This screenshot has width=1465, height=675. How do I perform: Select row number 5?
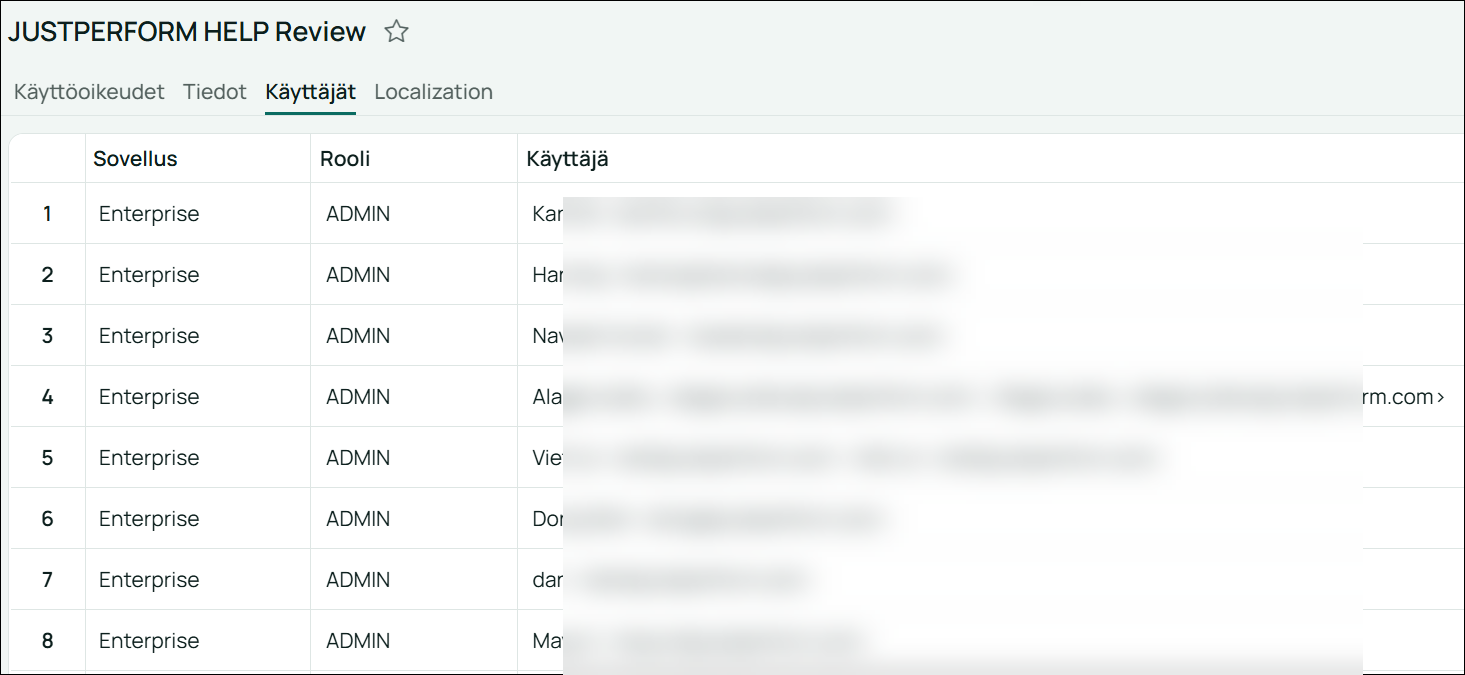coord(47,458)
